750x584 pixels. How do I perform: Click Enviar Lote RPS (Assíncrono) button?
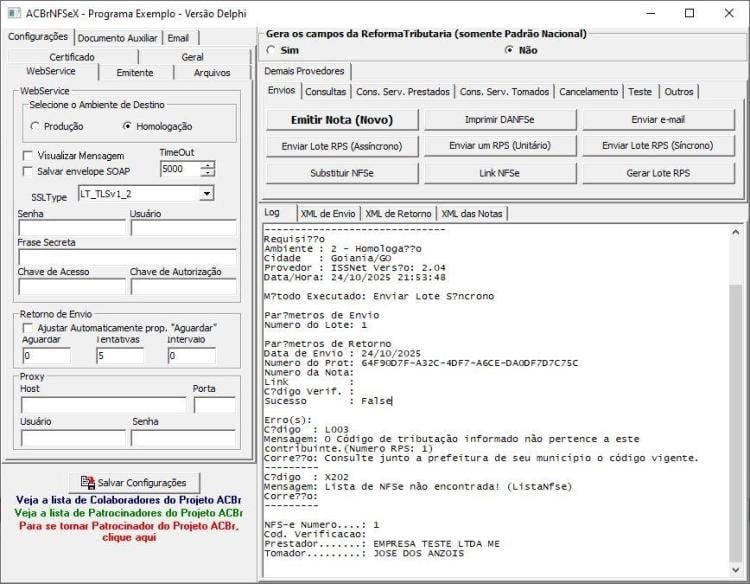pyautogui.click(x=342, y=146)
